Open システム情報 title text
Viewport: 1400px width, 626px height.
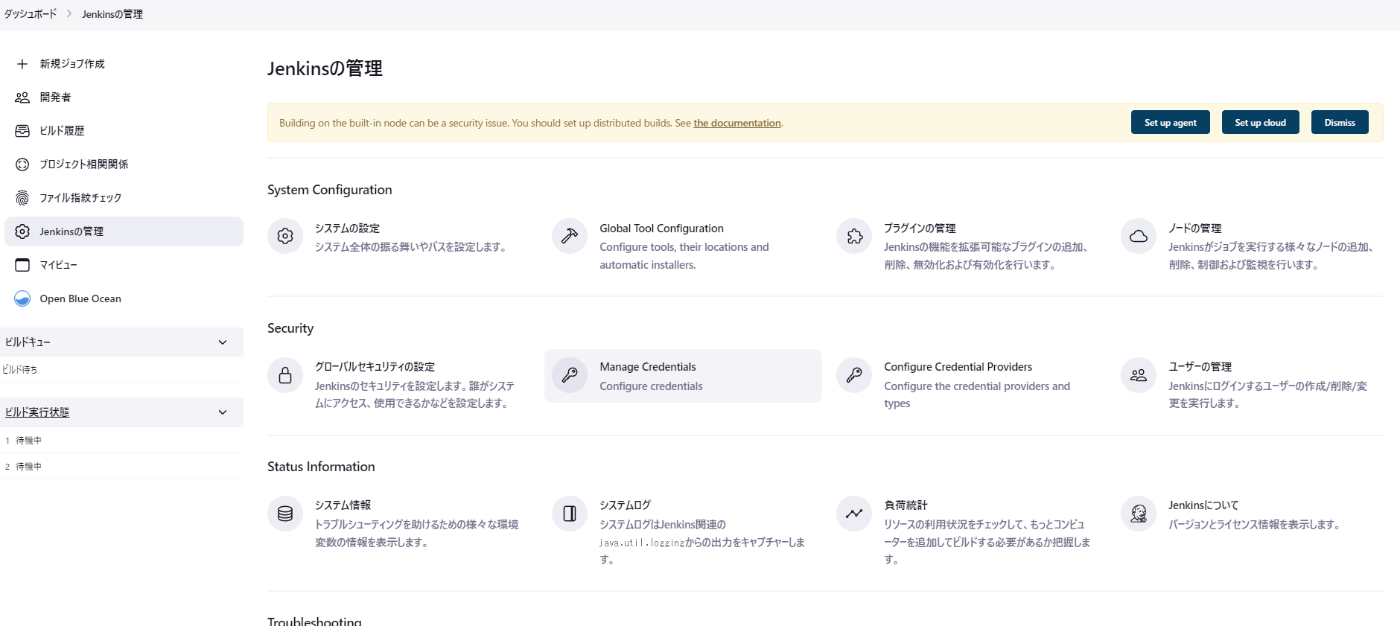pyautogui.click(x=343, y=505)
